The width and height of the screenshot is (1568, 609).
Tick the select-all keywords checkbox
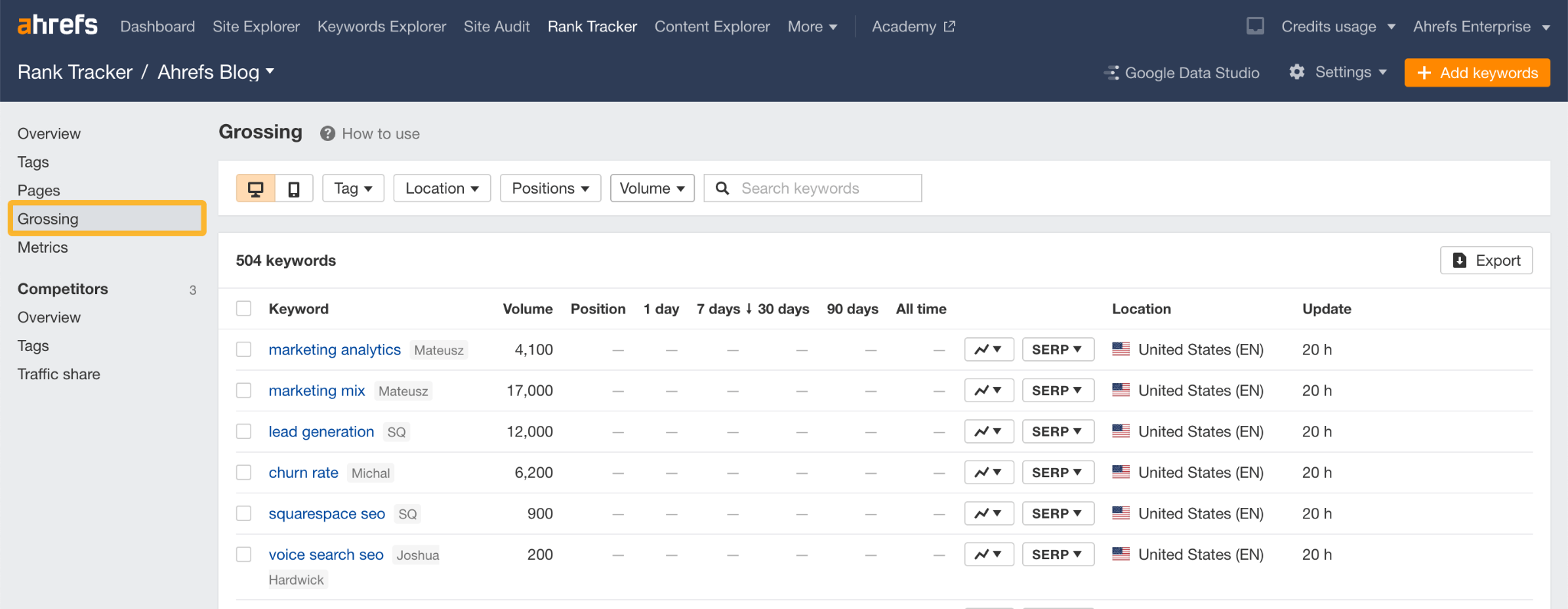[243, 308]
